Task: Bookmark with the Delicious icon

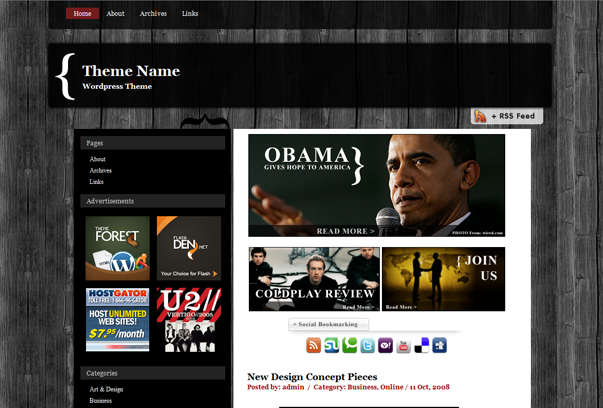Action: [x=422, y=346]
